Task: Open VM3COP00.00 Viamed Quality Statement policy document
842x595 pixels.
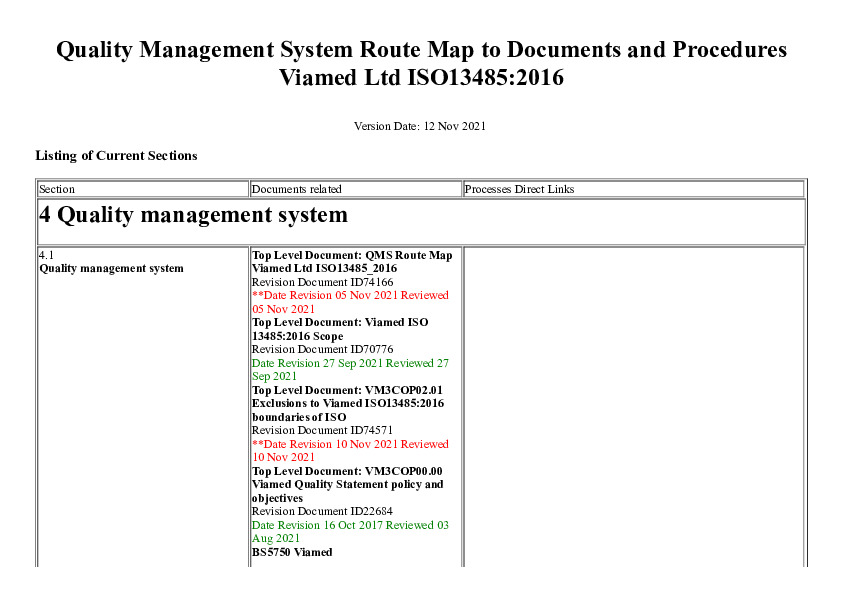Action: 347,484
